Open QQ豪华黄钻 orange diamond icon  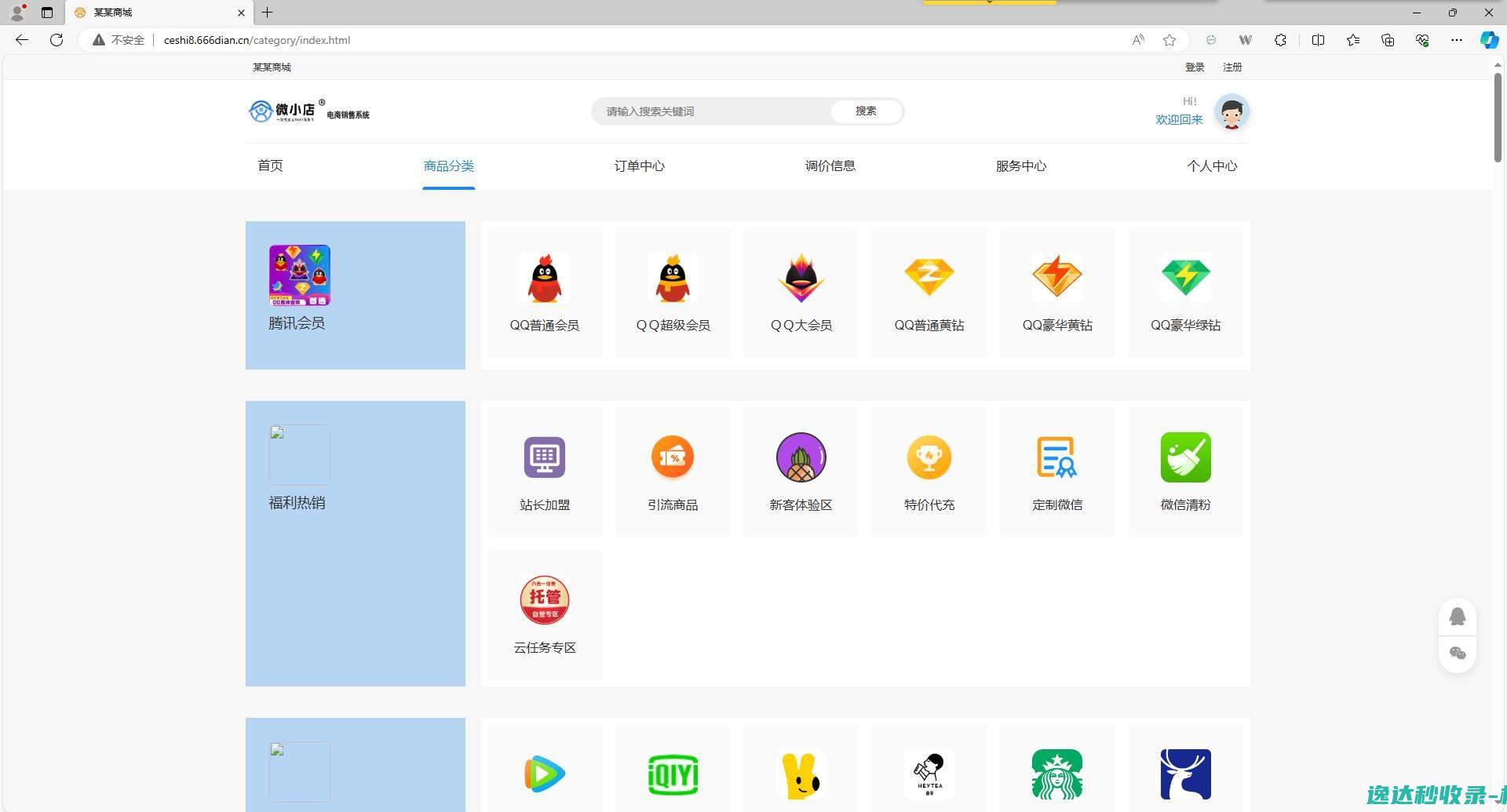pos(1057,278)
